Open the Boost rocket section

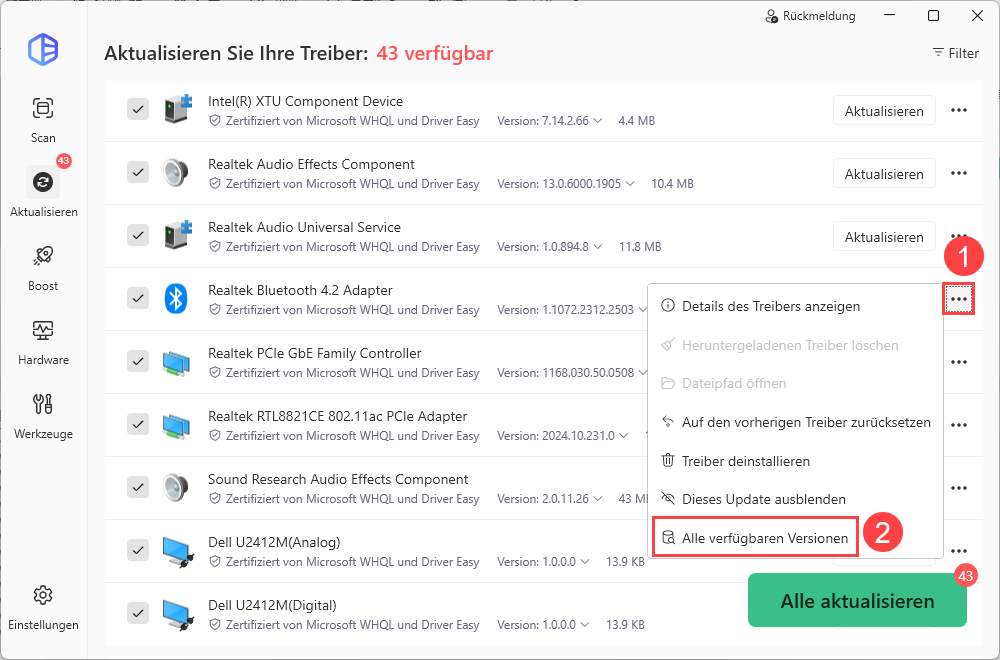click(x=43, y=267)
